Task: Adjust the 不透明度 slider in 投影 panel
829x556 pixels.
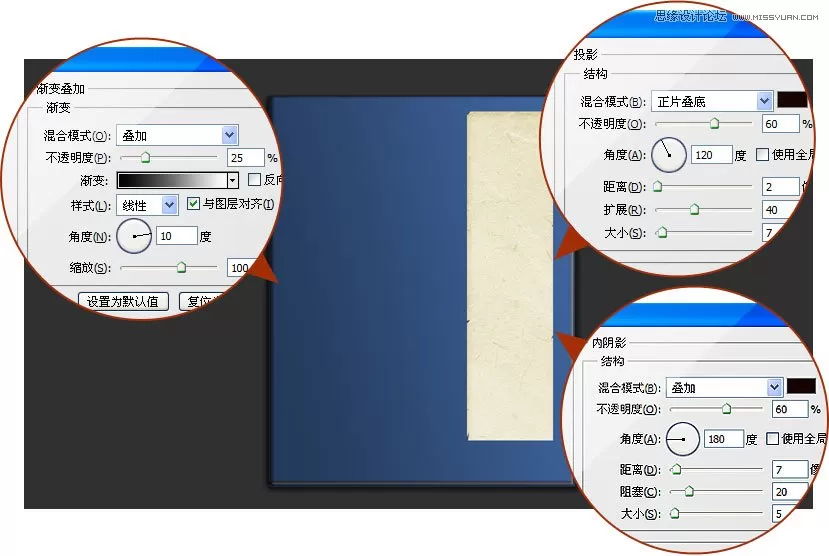Action: [714, 124]
